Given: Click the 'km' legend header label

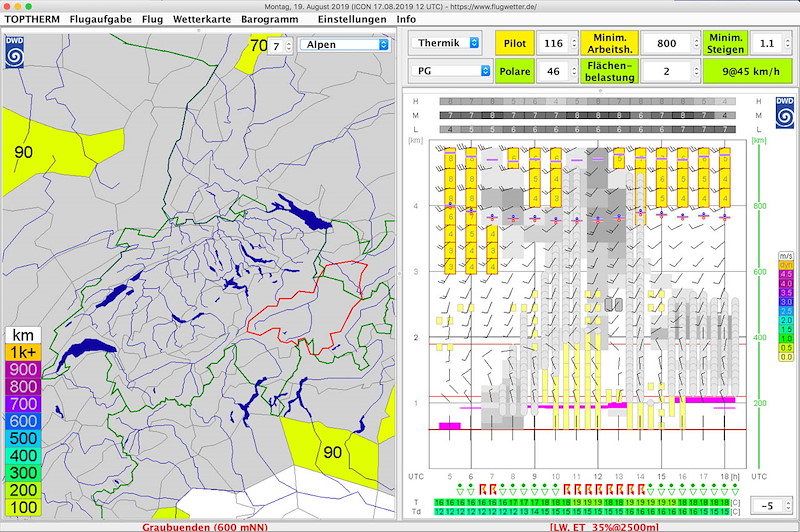Looking at the screenshot, I should (x=23, y=335).
